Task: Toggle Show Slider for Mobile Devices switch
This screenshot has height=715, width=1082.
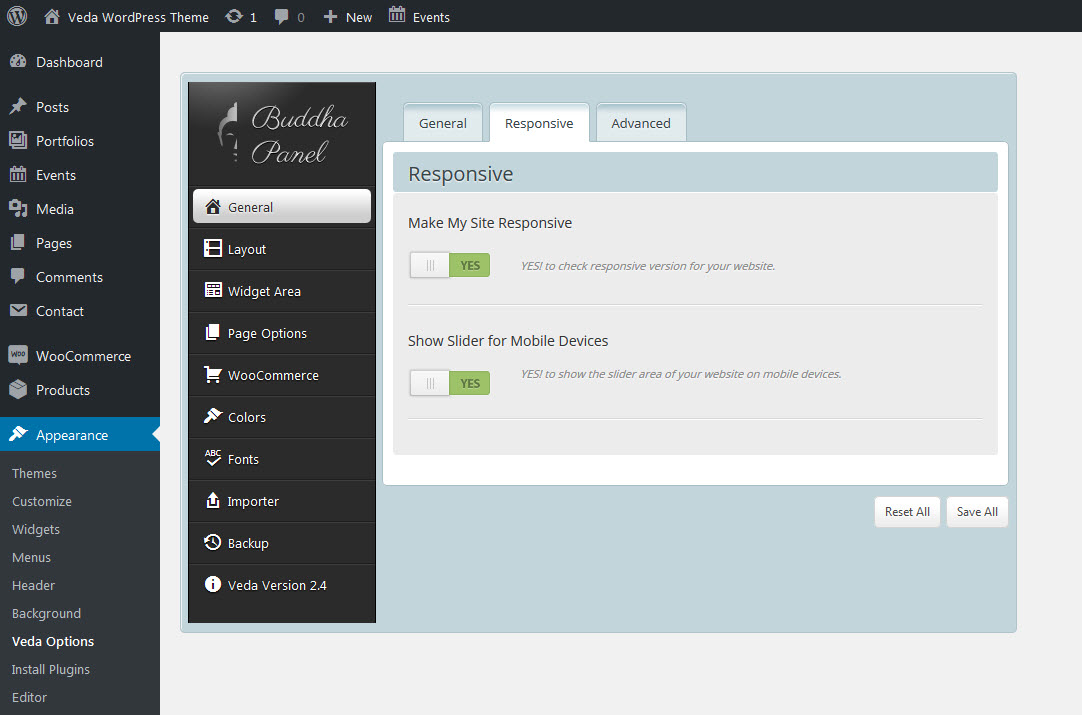Action: (450, 383)
